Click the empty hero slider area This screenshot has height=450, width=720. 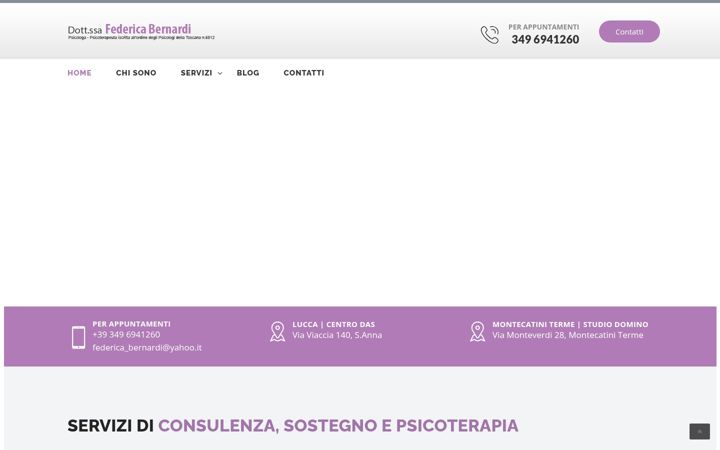point(360,195)
